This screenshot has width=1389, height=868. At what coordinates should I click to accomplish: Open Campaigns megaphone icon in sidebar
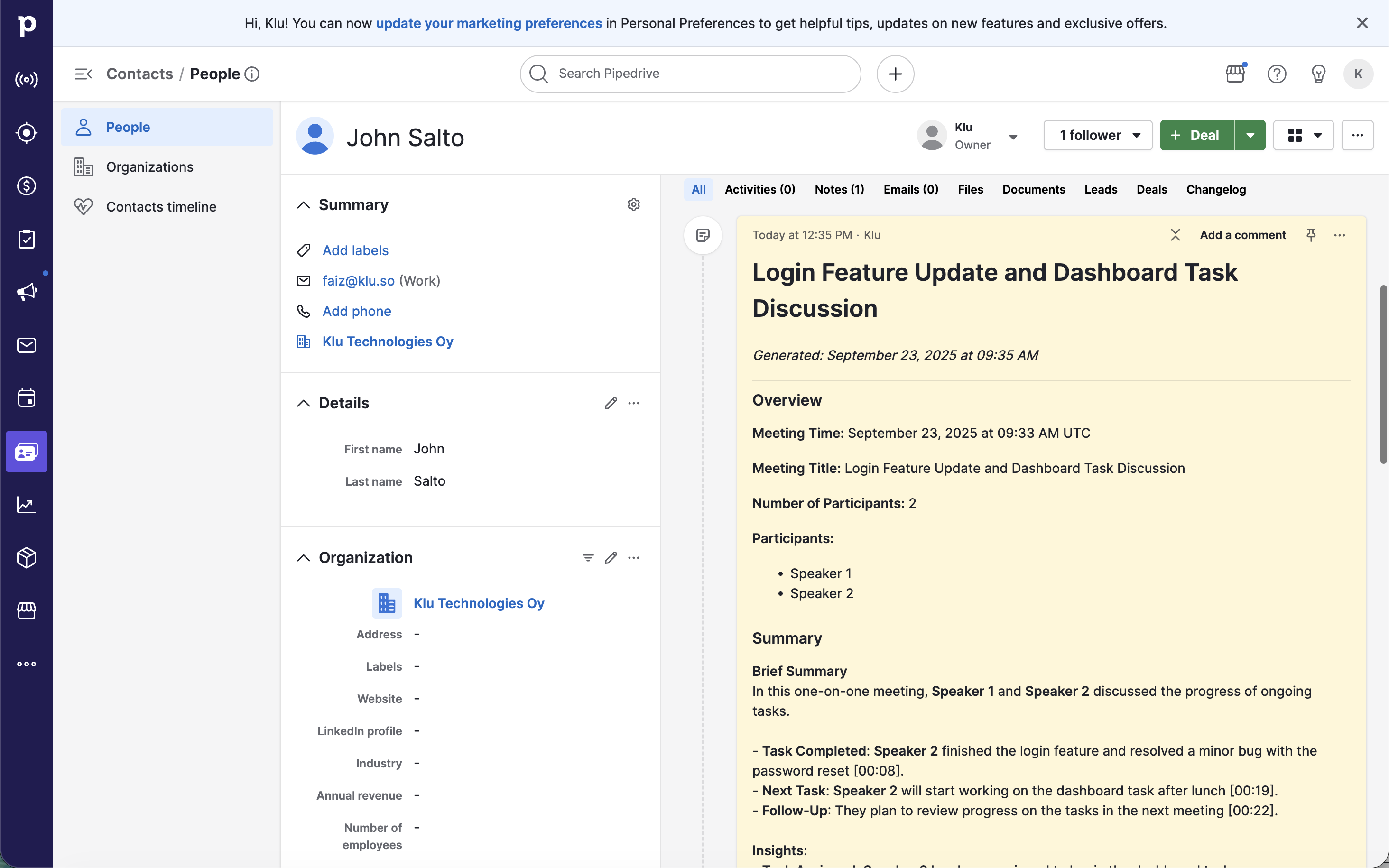(x=27, y=292)
